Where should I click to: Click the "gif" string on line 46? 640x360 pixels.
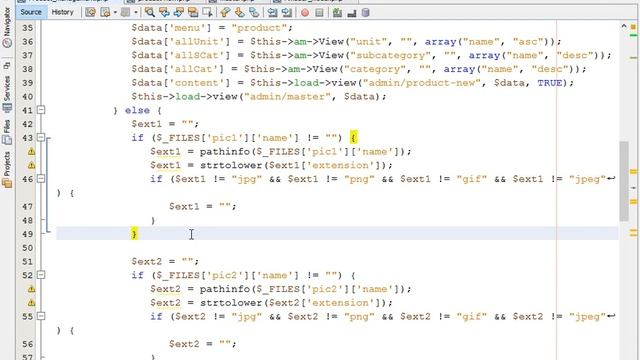471,179
